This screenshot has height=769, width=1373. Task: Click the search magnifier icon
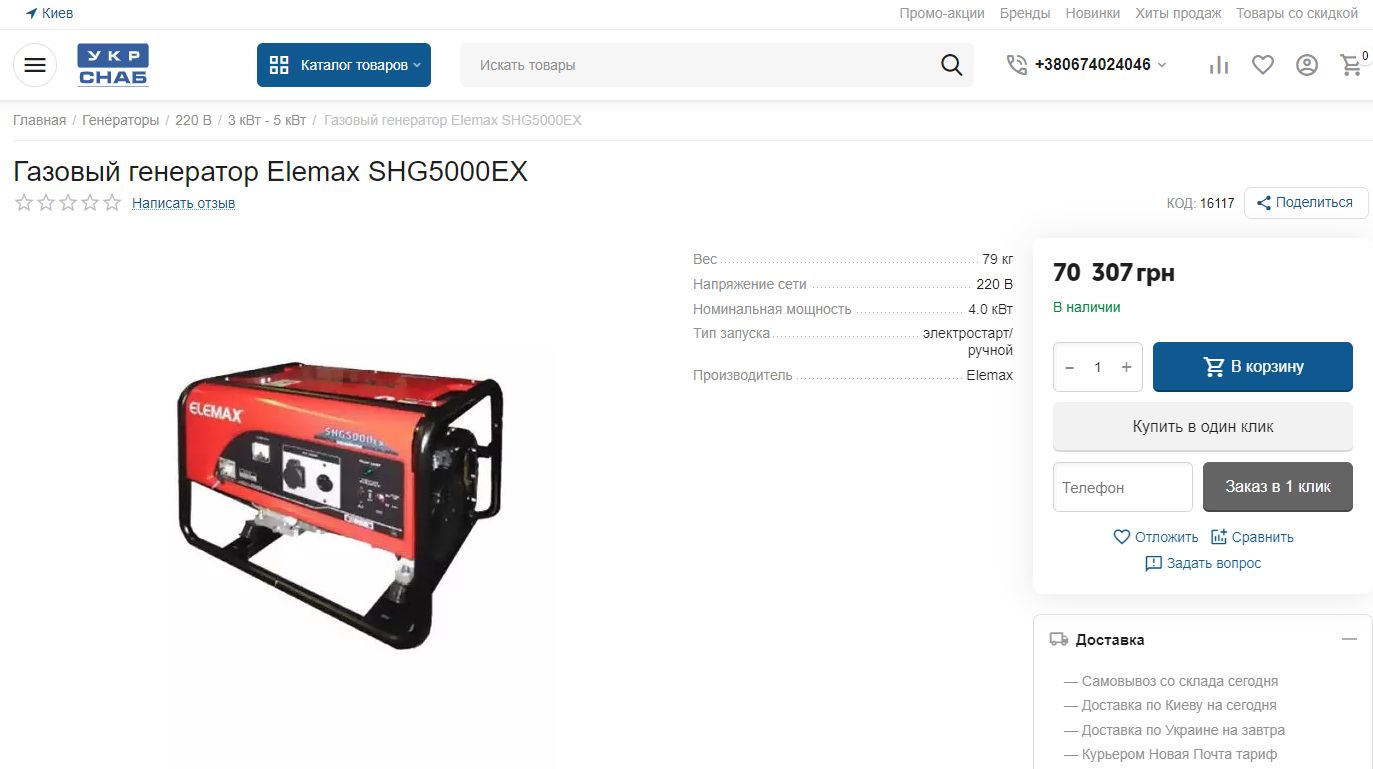951,65
